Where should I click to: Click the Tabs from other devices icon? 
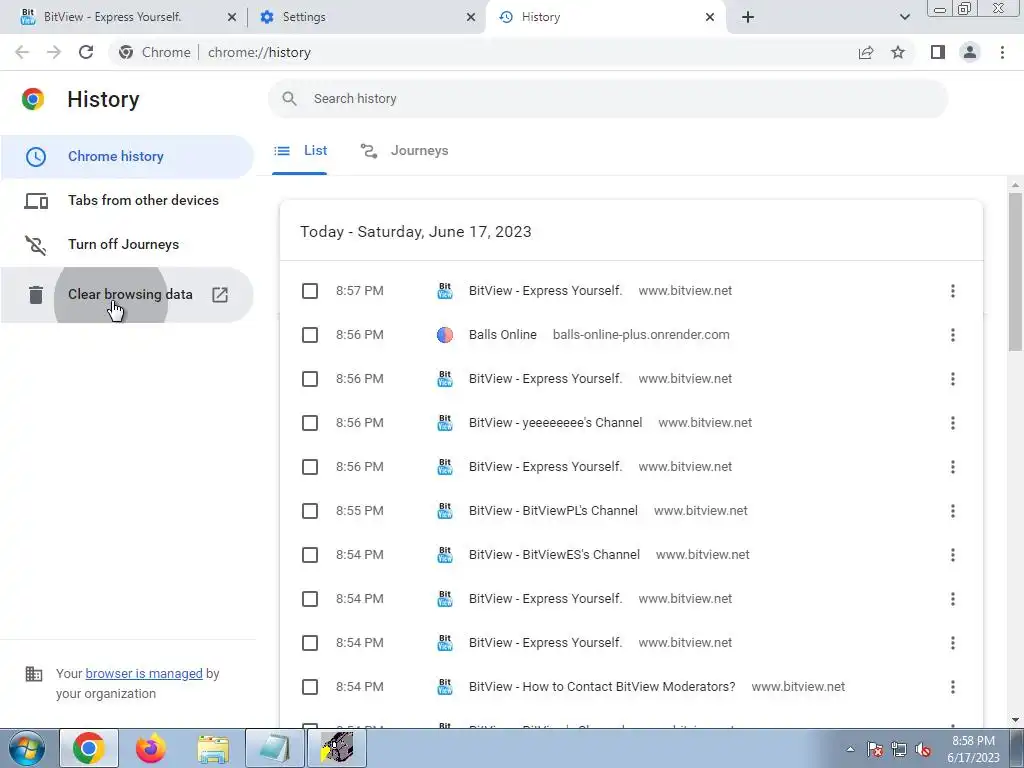tap(36, 201)
